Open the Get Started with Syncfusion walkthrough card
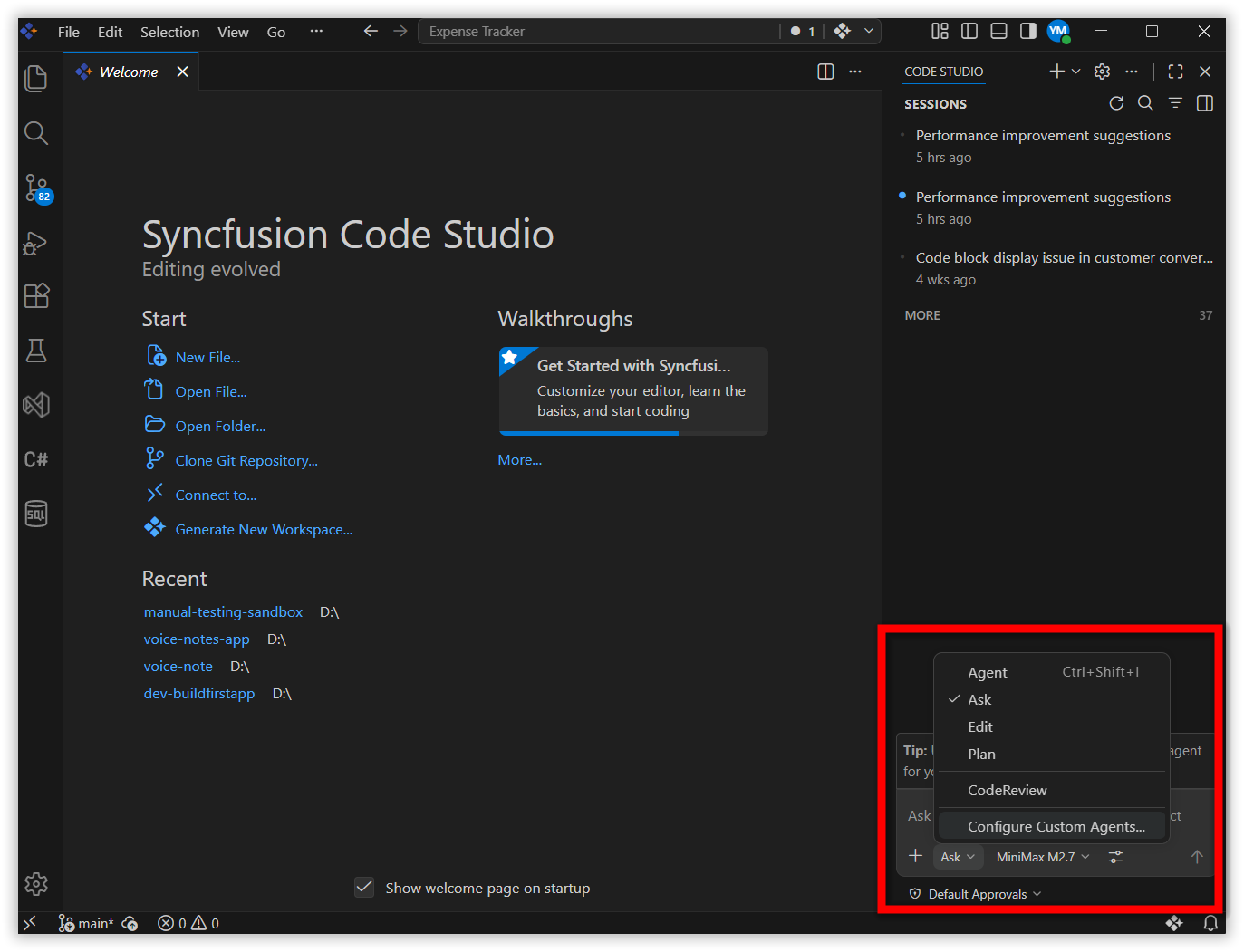The width and height of the screenshot is (1244, 952). (633, 391)
